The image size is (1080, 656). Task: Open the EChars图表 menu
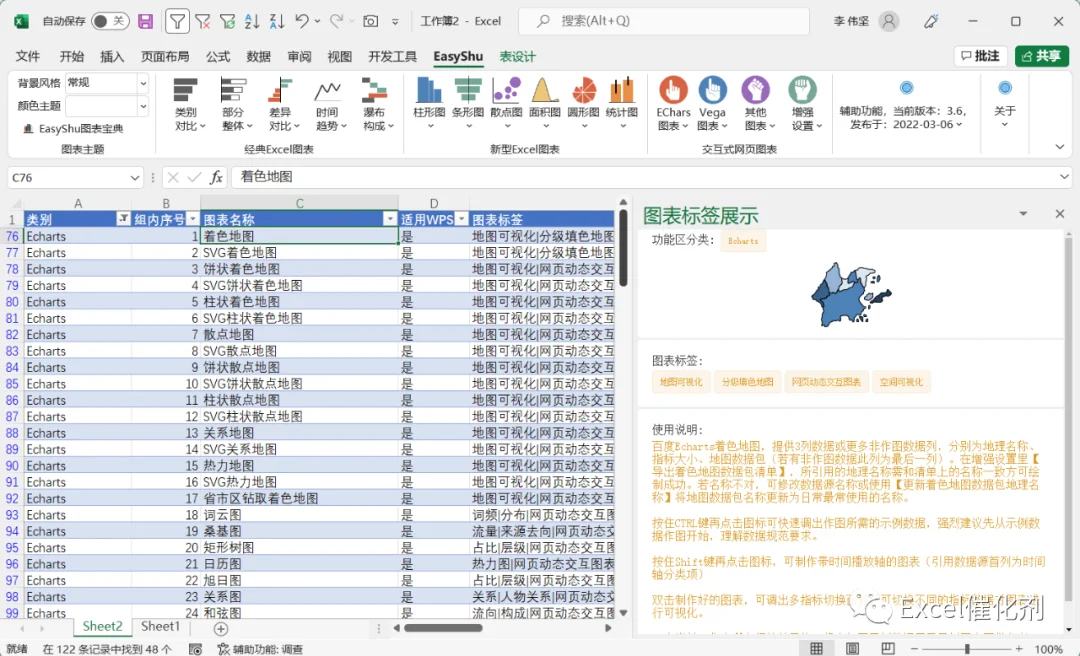(673, 103)
